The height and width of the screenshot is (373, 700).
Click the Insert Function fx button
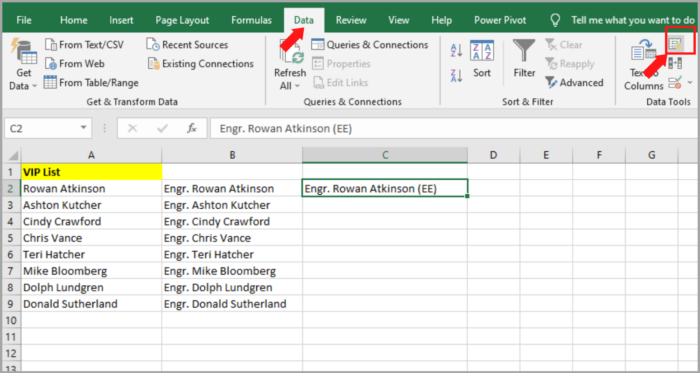click(192, 128)
